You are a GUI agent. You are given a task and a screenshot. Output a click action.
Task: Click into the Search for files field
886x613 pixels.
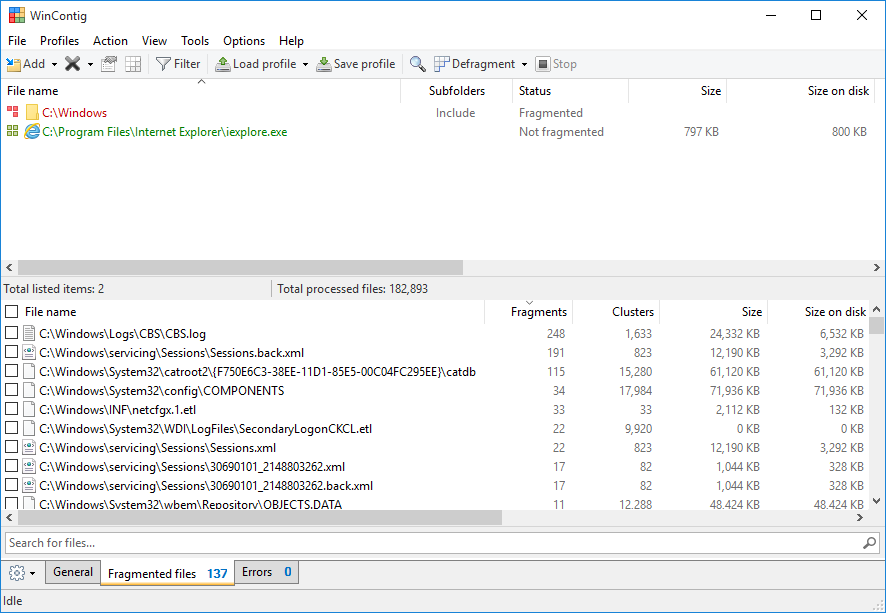pyautogui.click(x=430, y=543)
